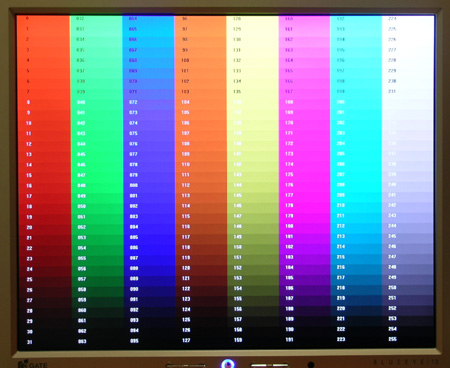This screenshot has width=450, height=368.
Task: Click the swatch labeled 255
Action: pos(408,339)
